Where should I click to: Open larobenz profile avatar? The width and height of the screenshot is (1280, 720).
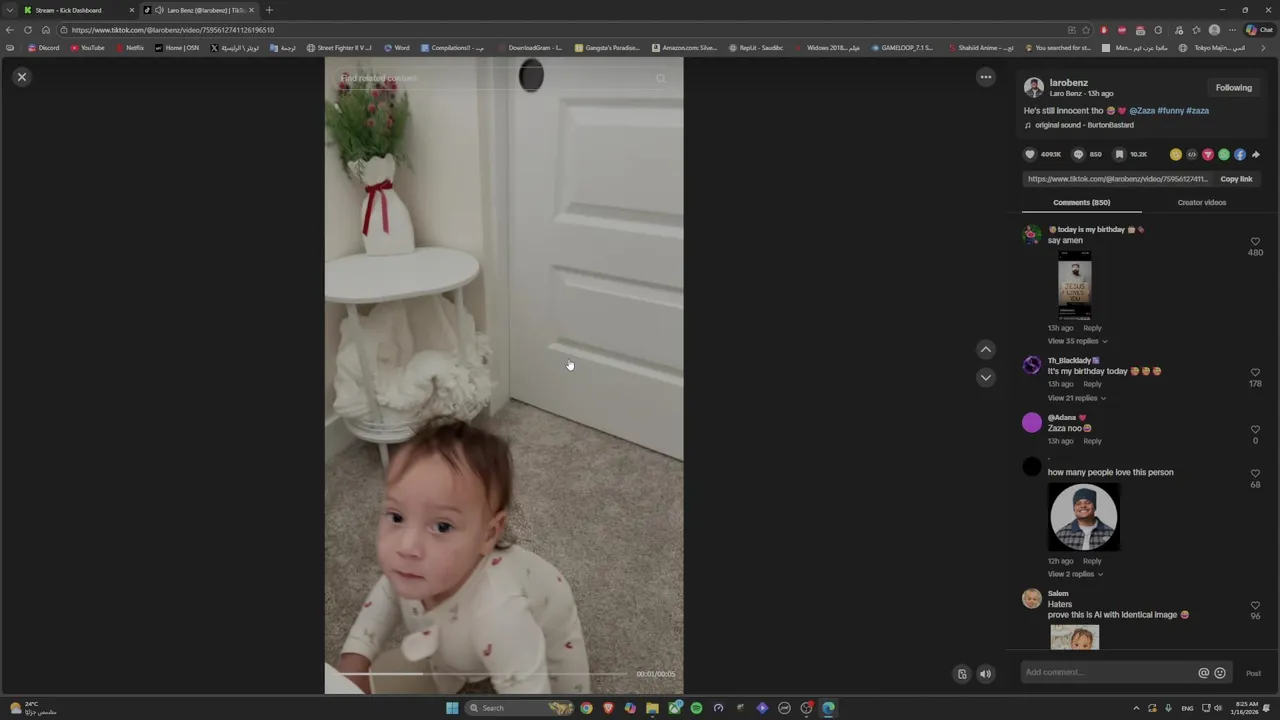(1034, 88)
